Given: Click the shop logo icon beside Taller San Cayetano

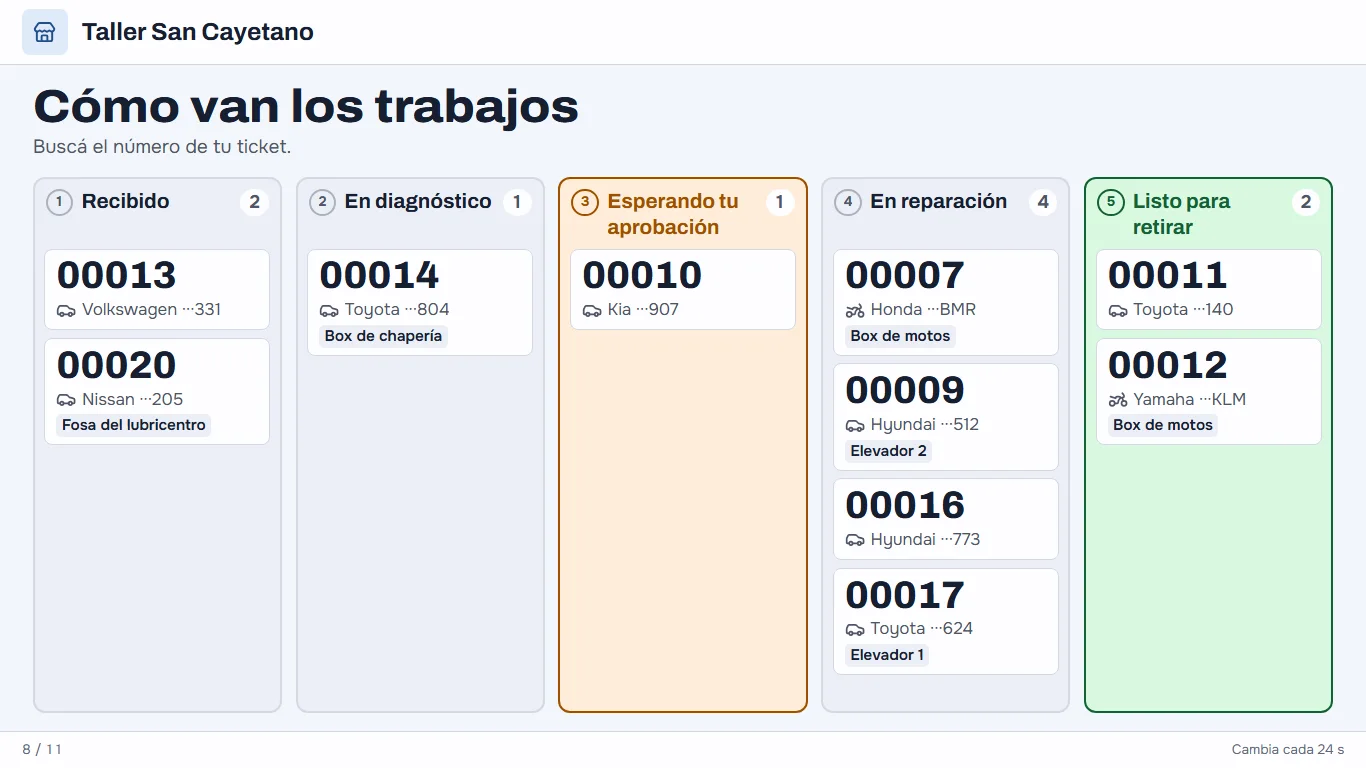Looking at the screenshot, I should pos(45,32).
